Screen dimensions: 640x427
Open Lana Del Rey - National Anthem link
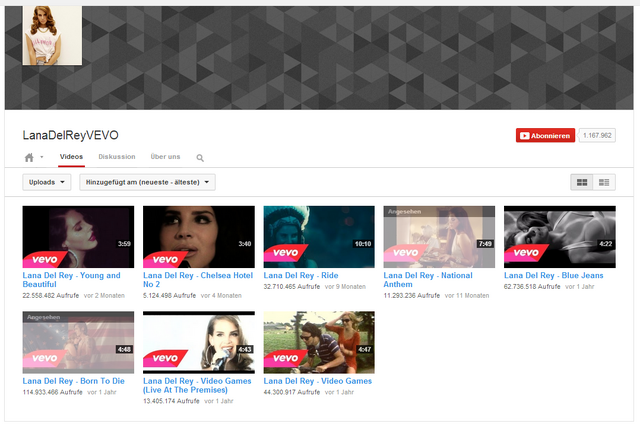tap(428, 280)
